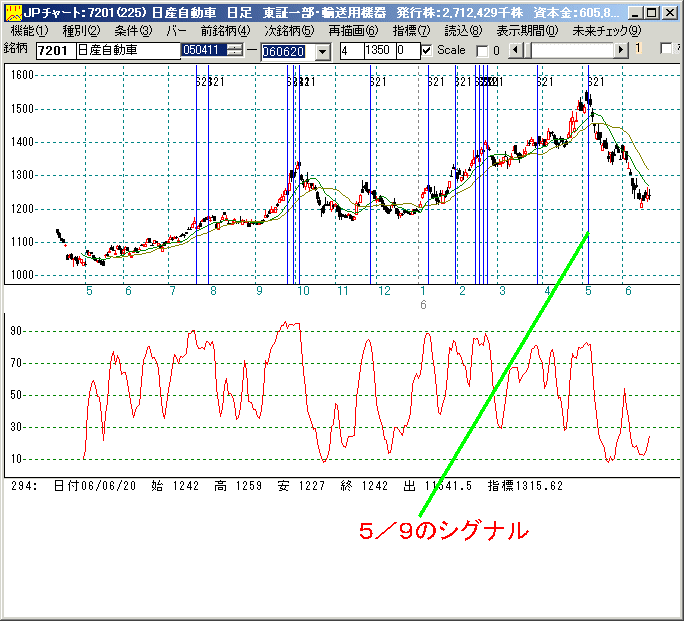Click the status bar indicator value 指標1315.62
Viewport: 684px width, 621px height.
pyautogui.click(x=525, y=486)
